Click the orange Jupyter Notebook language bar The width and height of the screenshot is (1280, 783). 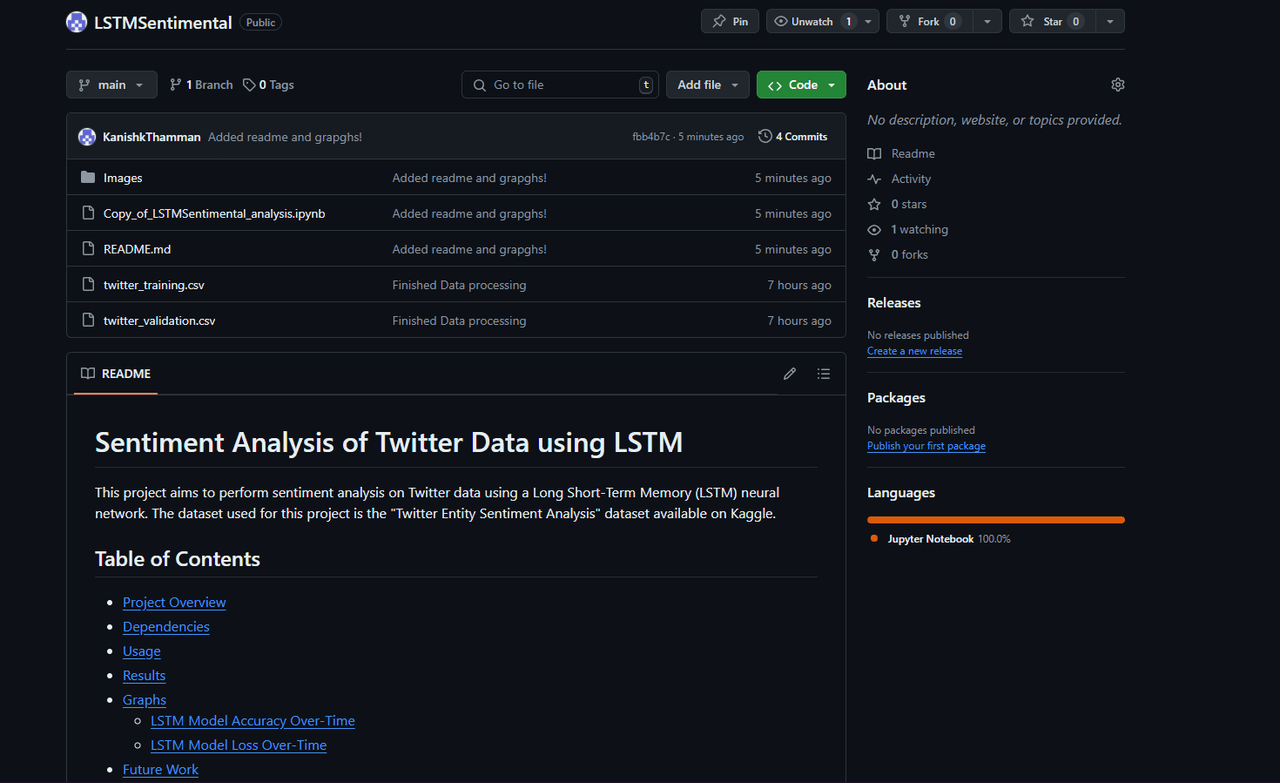(995, 520)
